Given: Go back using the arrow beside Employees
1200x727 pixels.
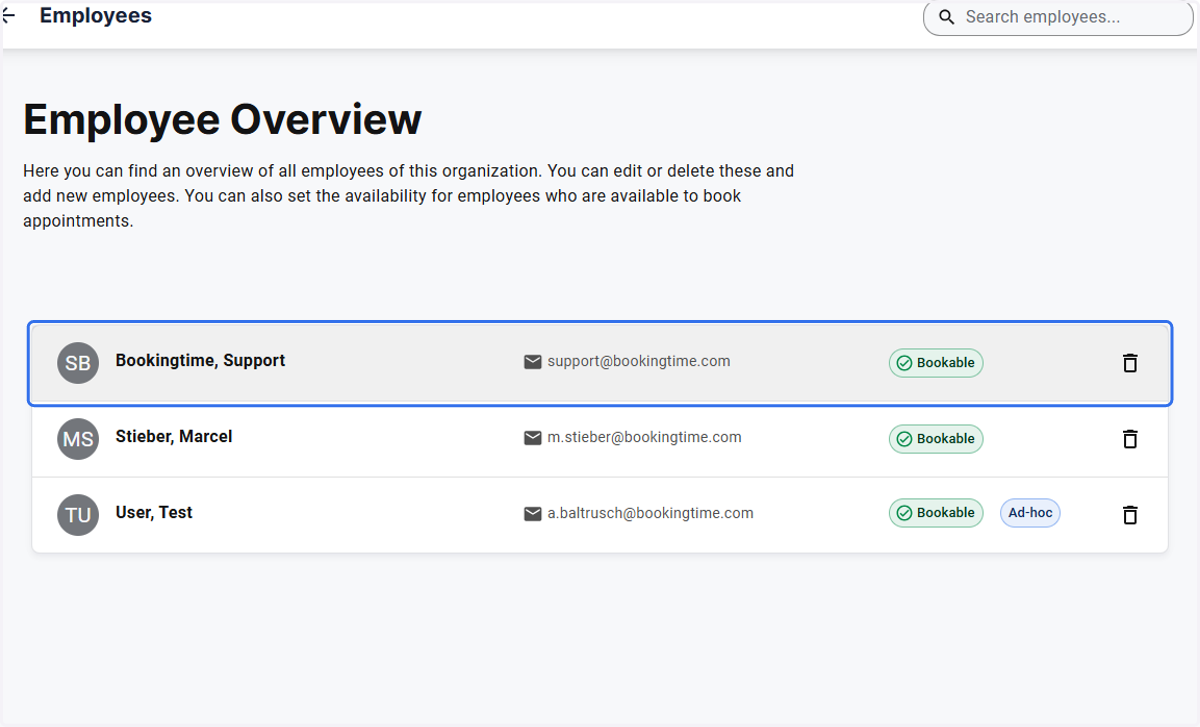Looking at the screenshot, I should pyautogui.click(x=9, y=16).
